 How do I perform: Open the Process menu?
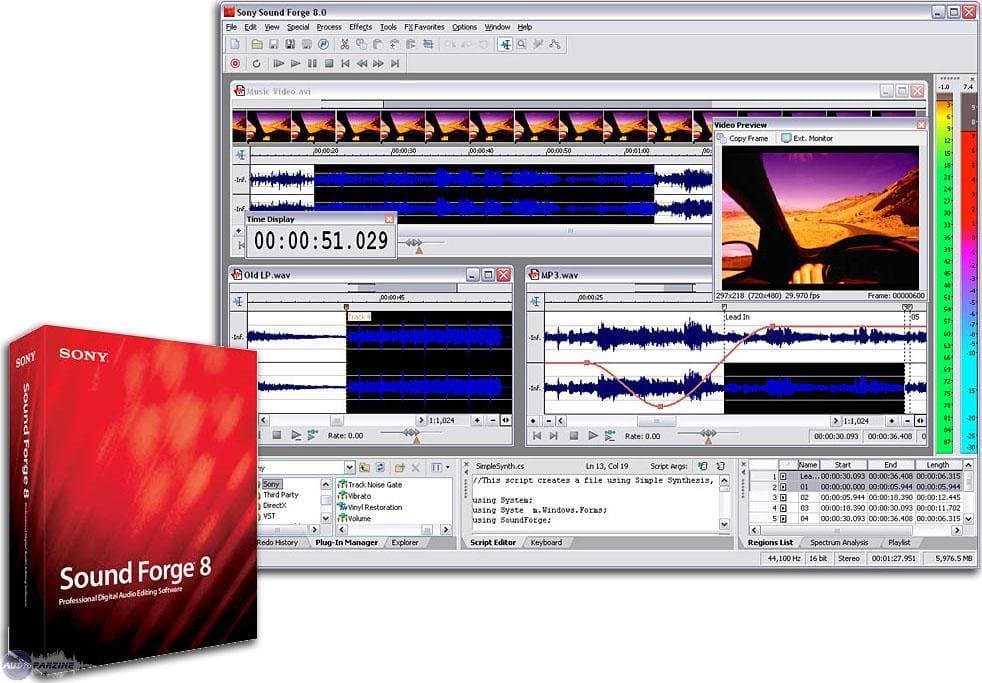tap(329, 27)
